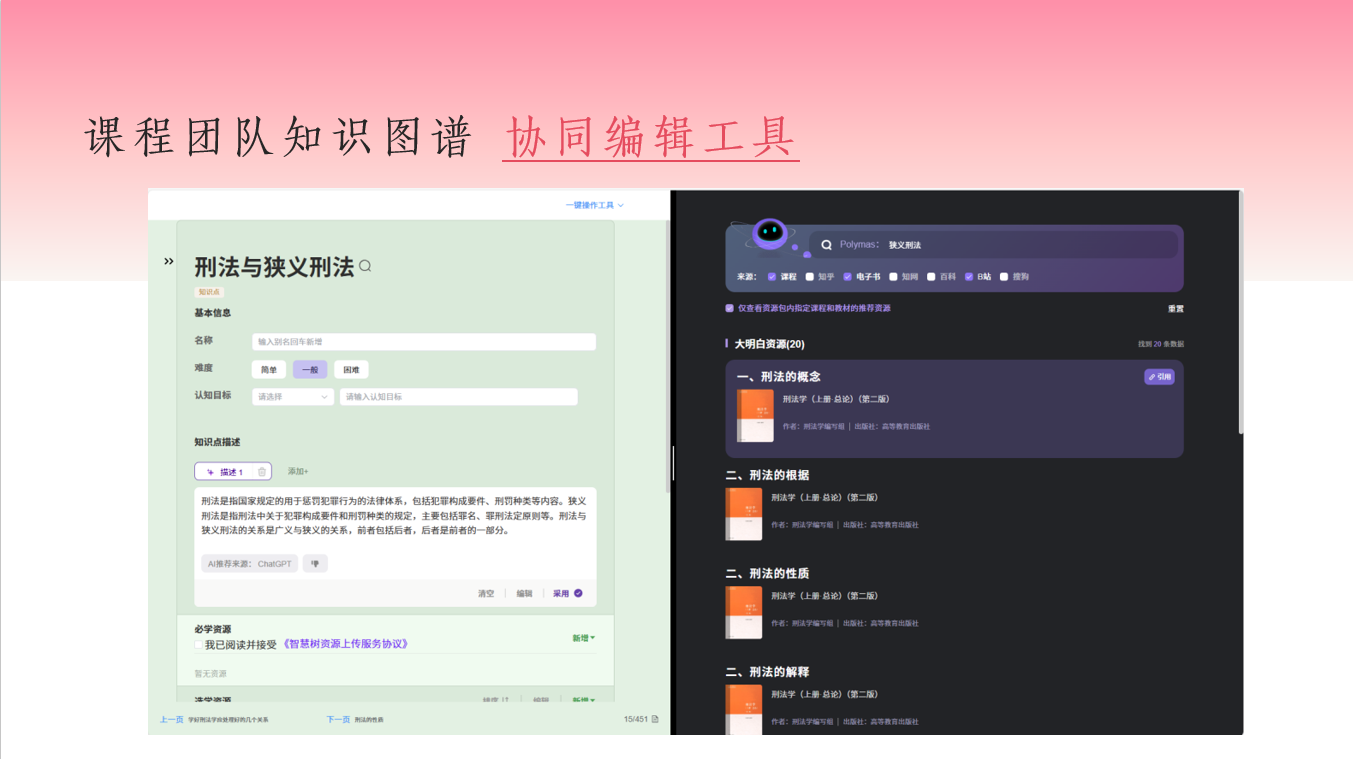Open the 新增 dropdown in 必学资源 section
Viewport: 1353px width, 759px height.
583,637
